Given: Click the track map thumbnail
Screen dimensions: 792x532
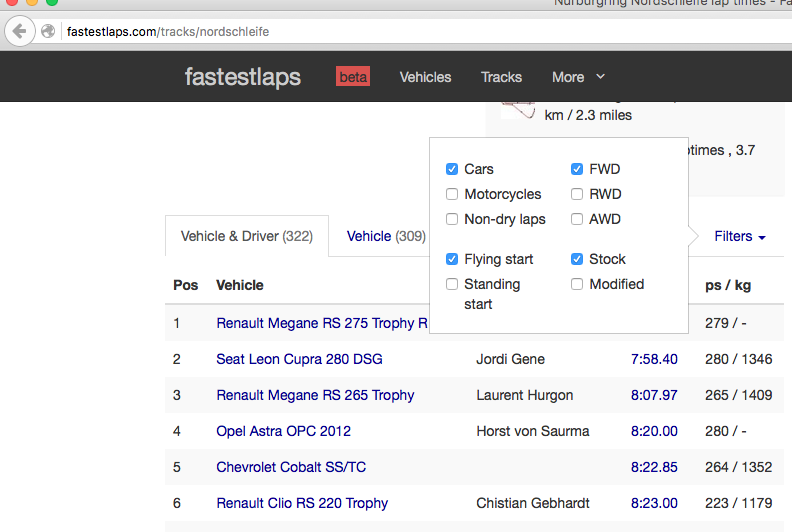Looking at the screenshot, I should click(x=518, y=110).
